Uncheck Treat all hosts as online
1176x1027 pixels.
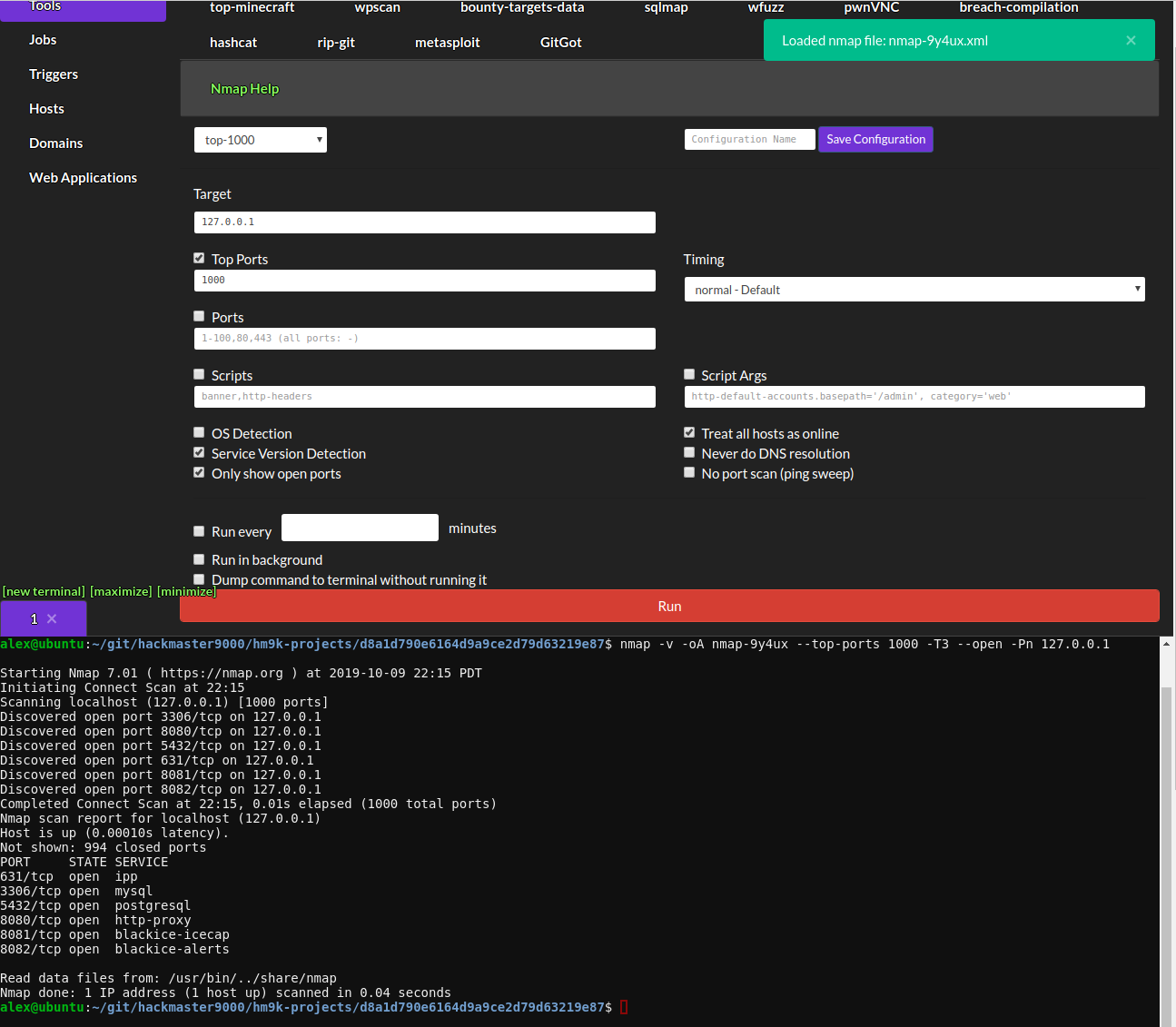689,432
